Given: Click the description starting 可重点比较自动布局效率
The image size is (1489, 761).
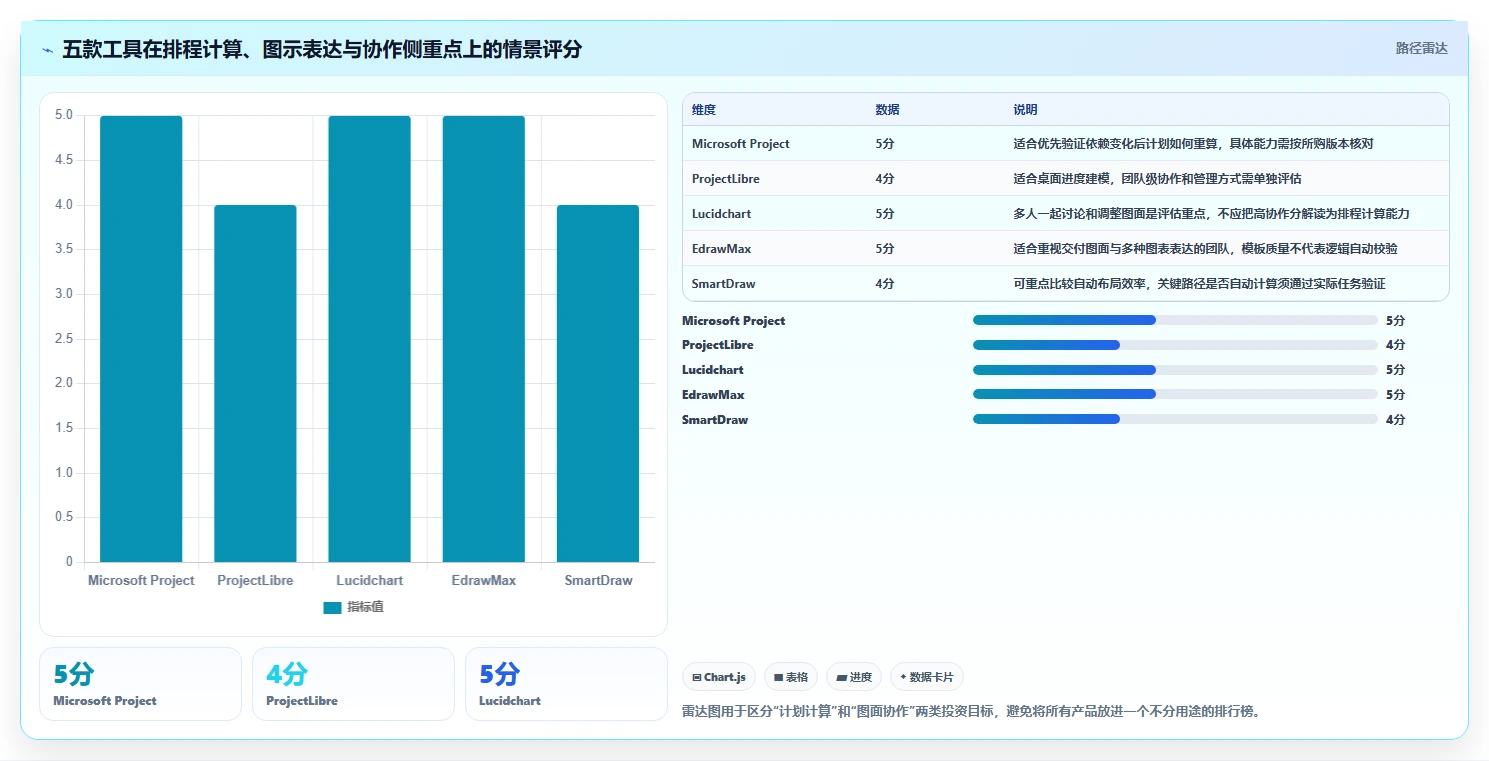Looking at the screenshot, I should point(1199,284).
